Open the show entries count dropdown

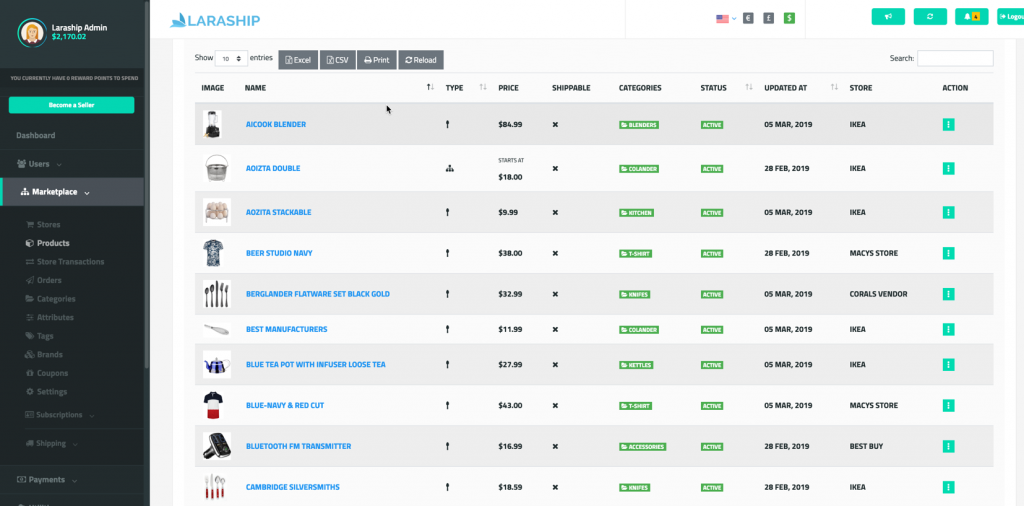[232, 59]
